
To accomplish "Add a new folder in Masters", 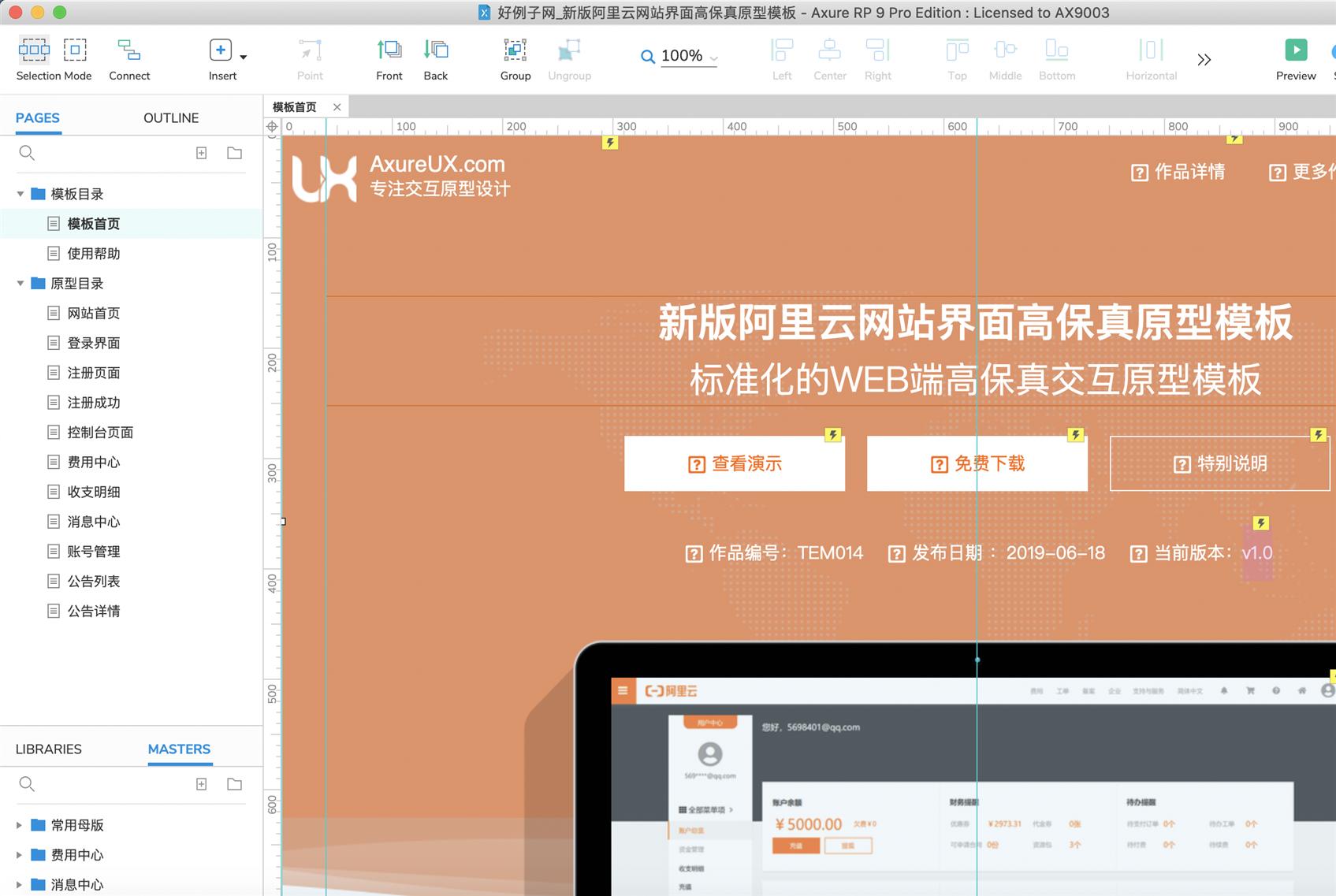I will pyautogui.click(x=234, y=784).
